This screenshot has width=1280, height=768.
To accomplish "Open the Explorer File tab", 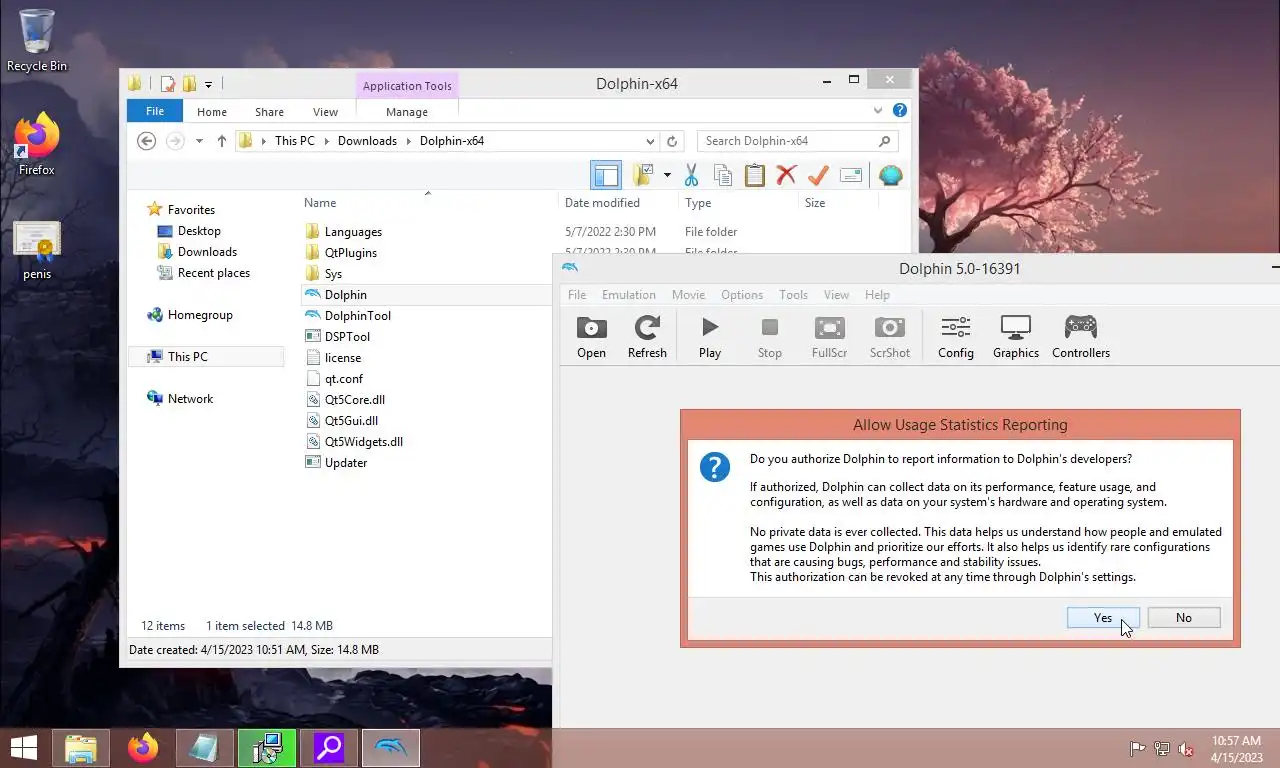I will tap(155, 111).
